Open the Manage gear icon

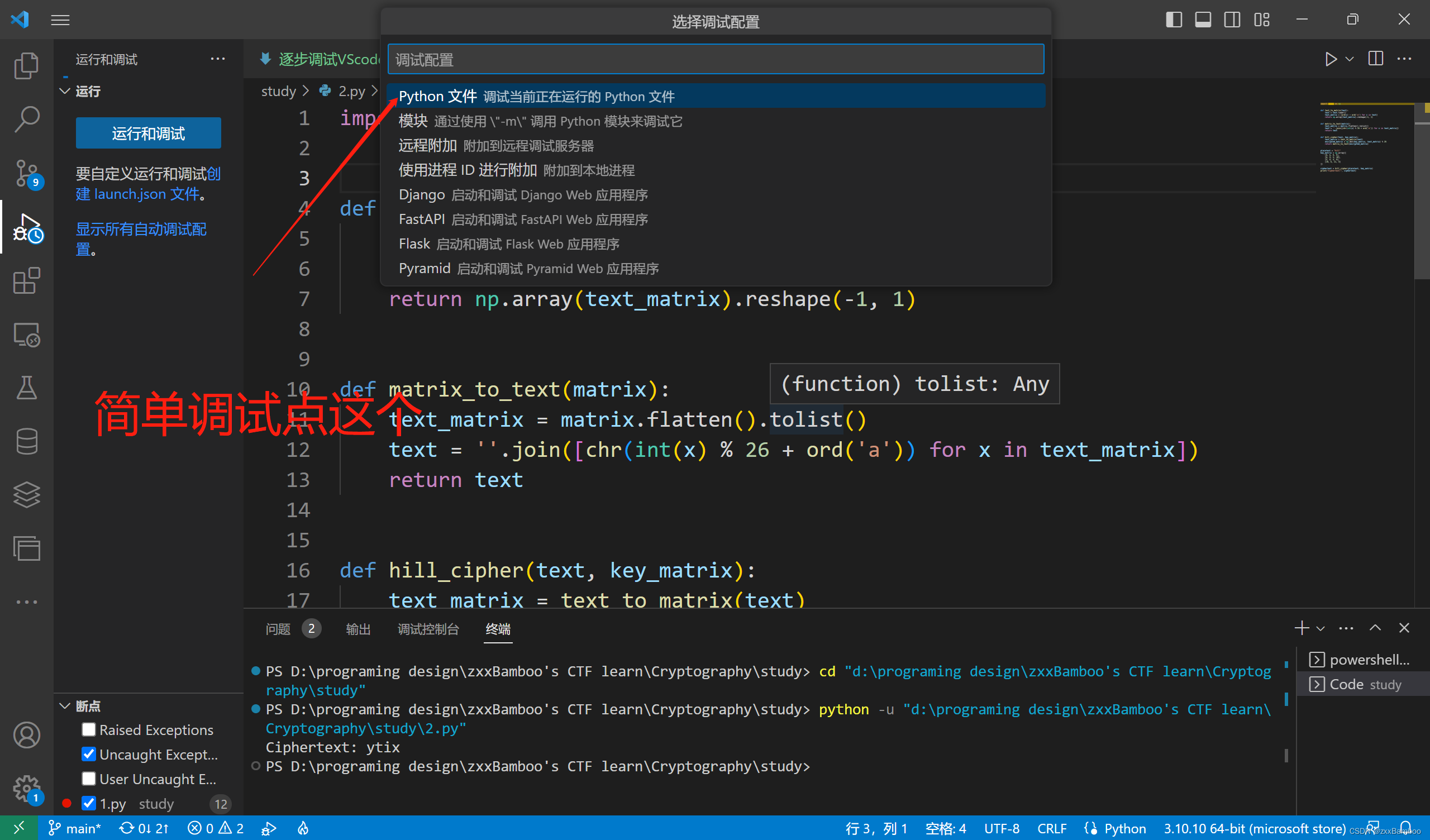[x=26, y=788]
